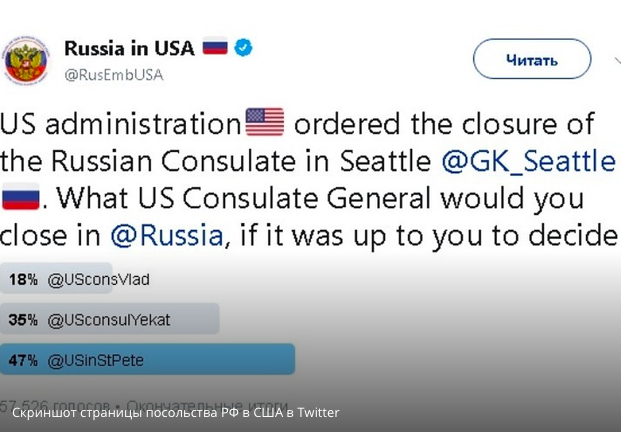Open the tweet options chevron at right
The height and width of the screenshot is (432, 621).
tap(618, 61)
